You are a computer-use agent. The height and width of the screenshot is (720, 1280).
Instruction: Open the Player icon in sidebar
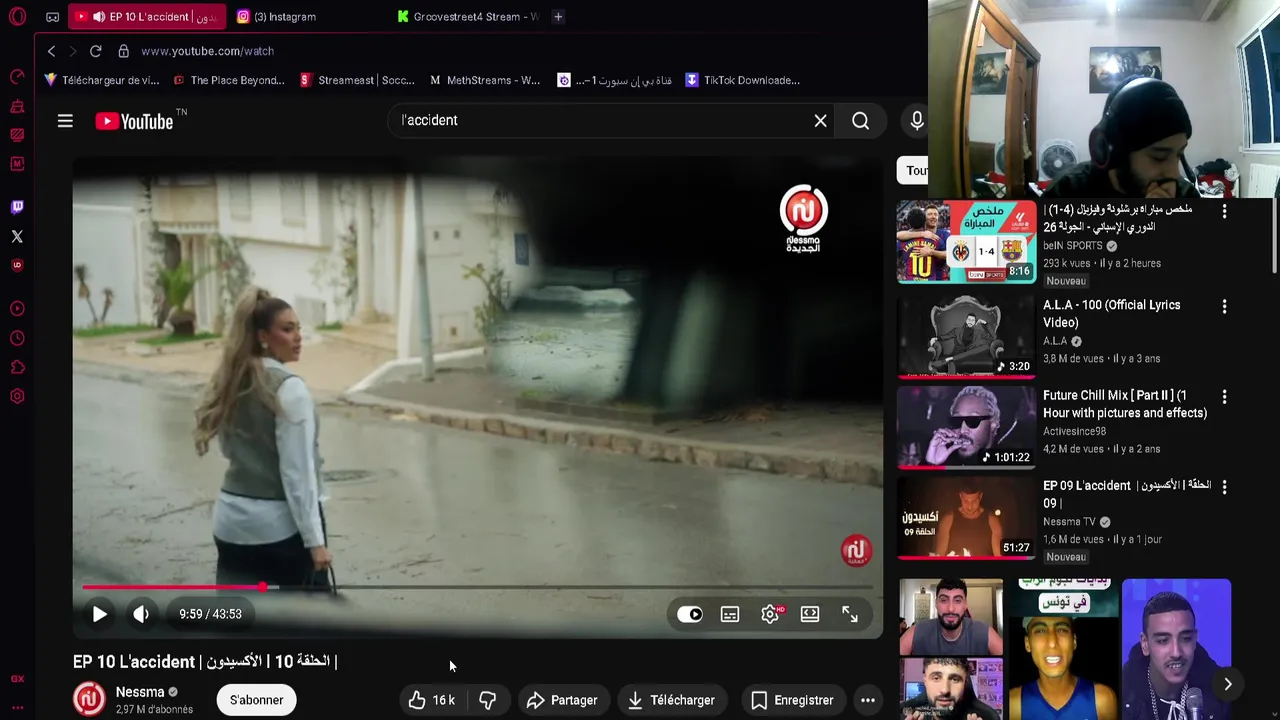tap(17, 309)
